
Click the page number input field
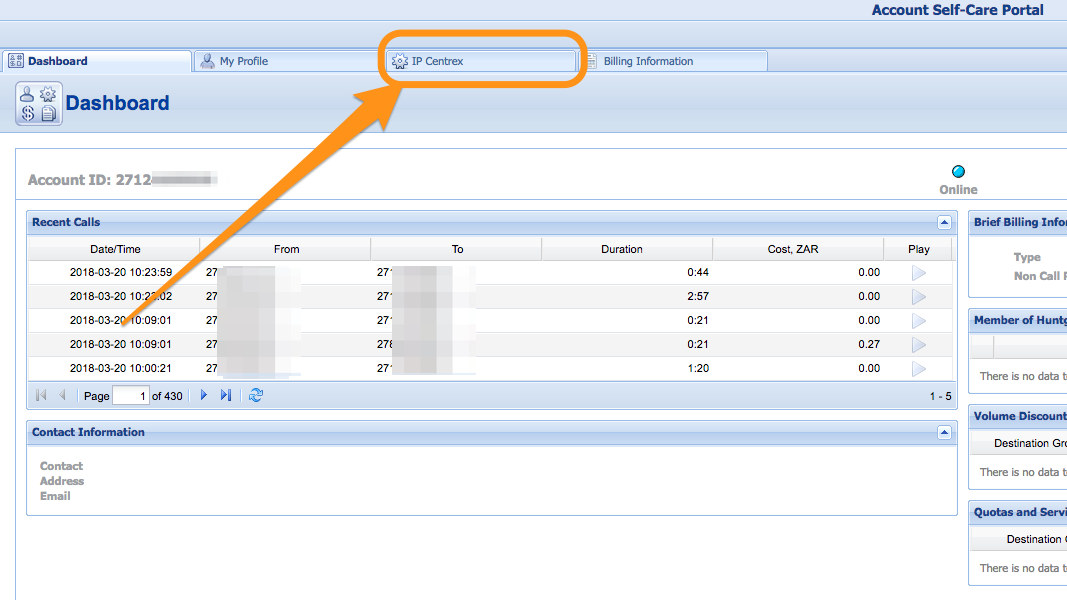pos(131,396)
